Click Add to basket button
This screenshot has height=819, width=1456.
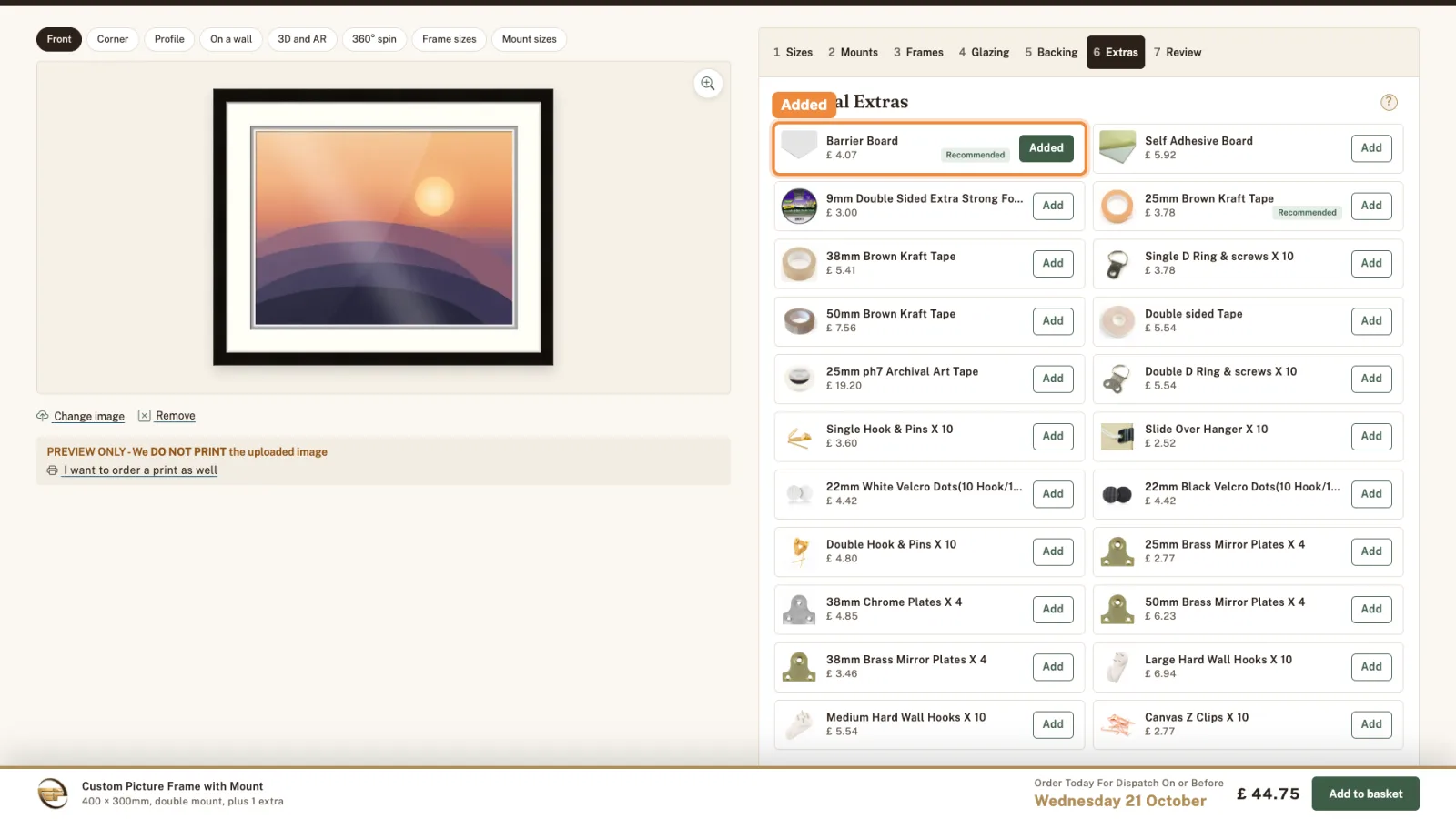(x=1365, y=794)
